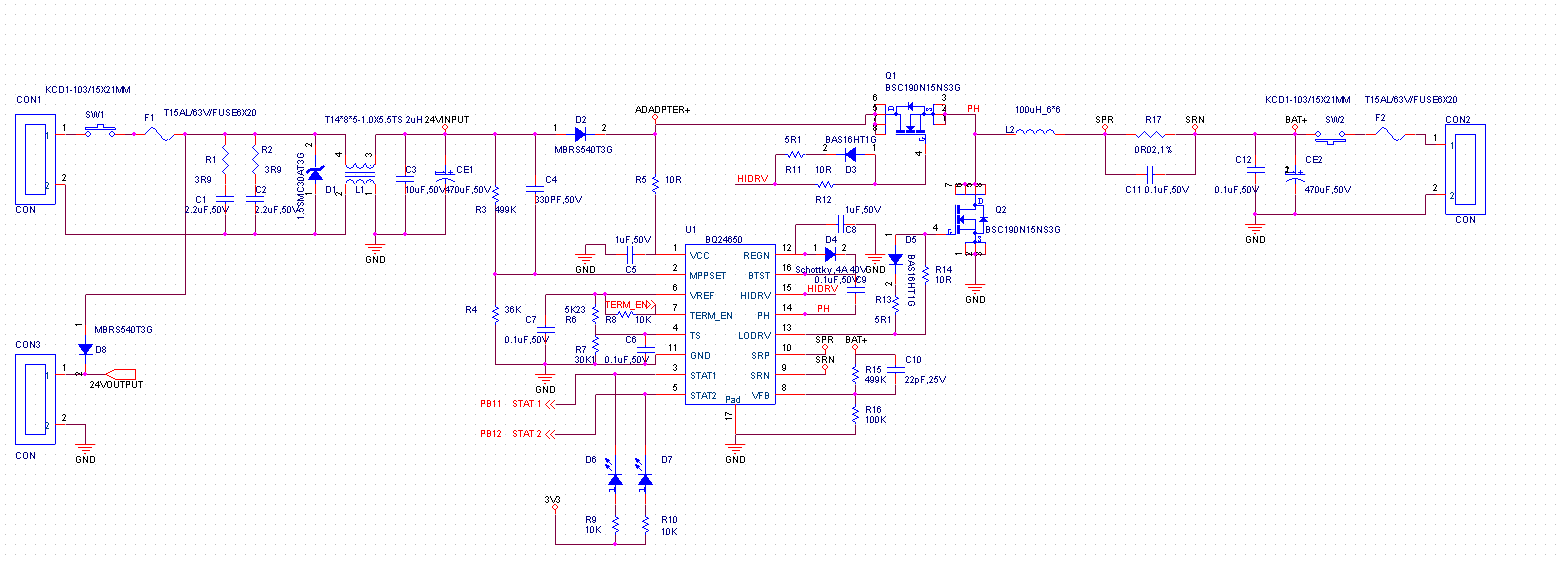
Task: Click the VFB pin name
Action: 762,395
